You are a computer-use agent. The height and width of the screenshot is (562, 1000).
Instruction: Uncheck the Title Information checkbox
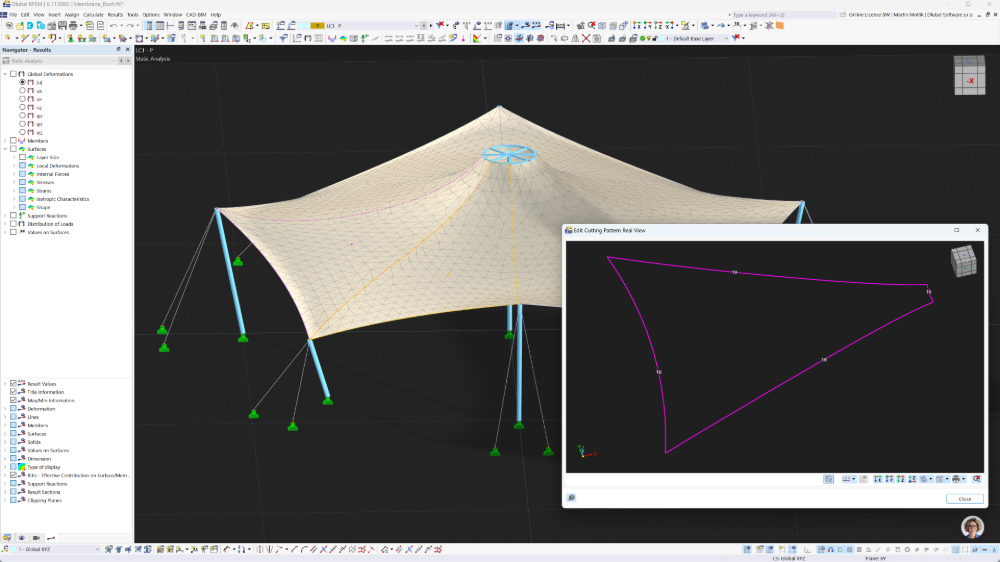(x=13, y=392)
